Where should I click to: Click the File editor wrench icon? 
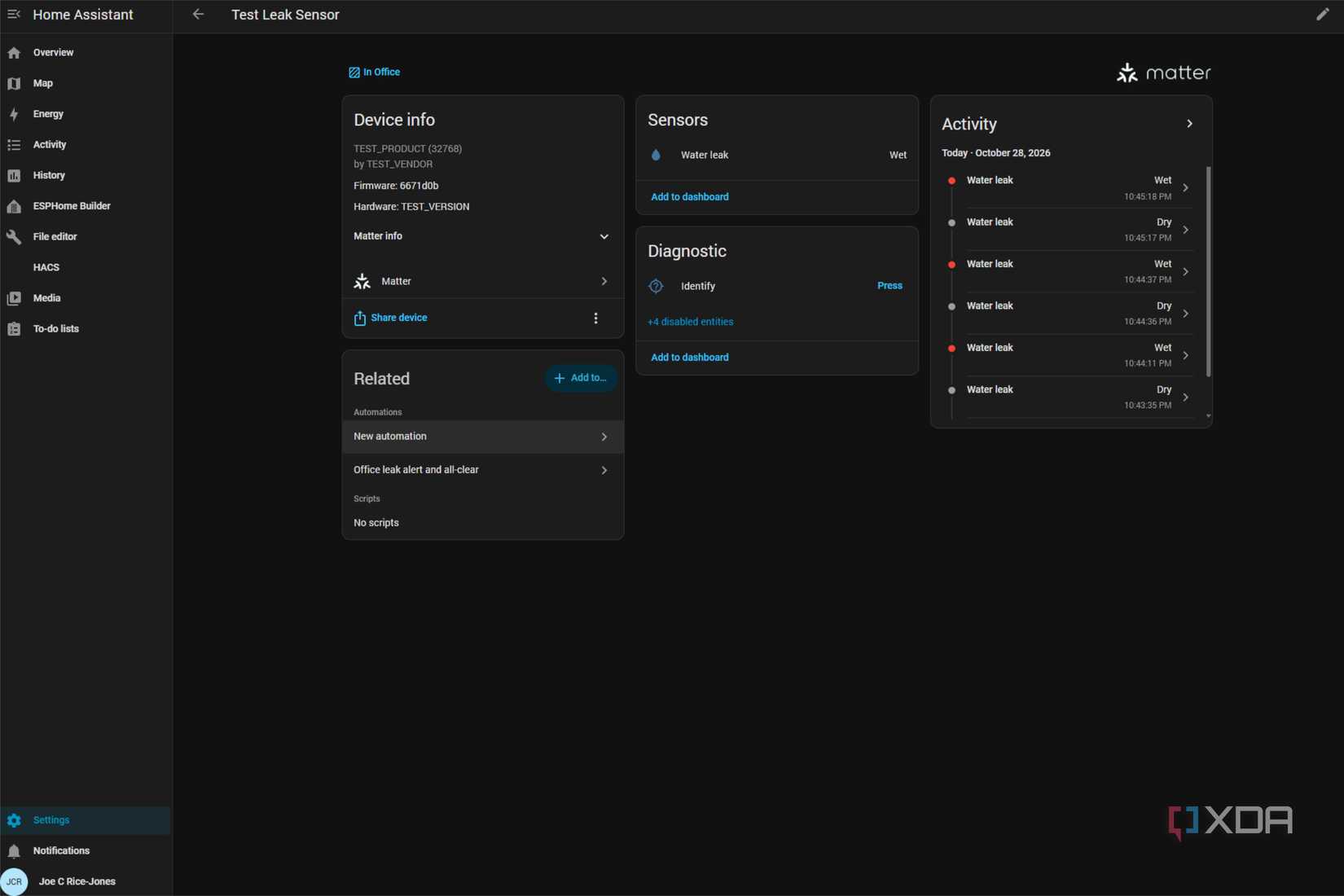[x=14, y=237]
